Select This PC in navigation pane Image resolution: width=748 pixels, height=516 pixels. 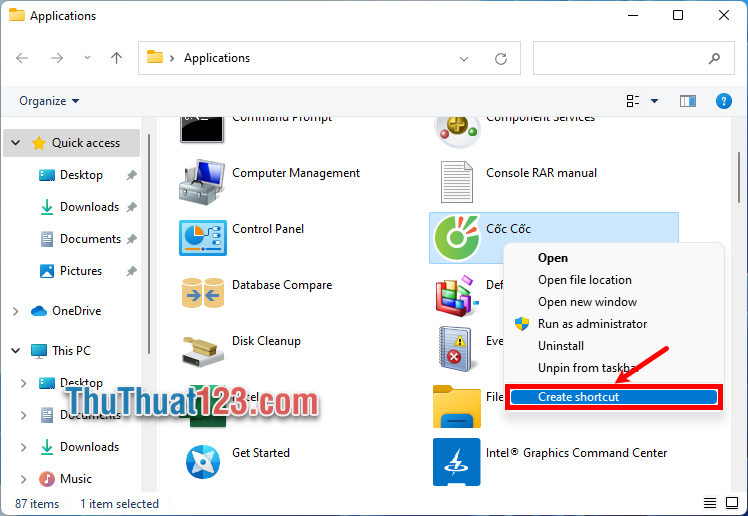point(71,351)
